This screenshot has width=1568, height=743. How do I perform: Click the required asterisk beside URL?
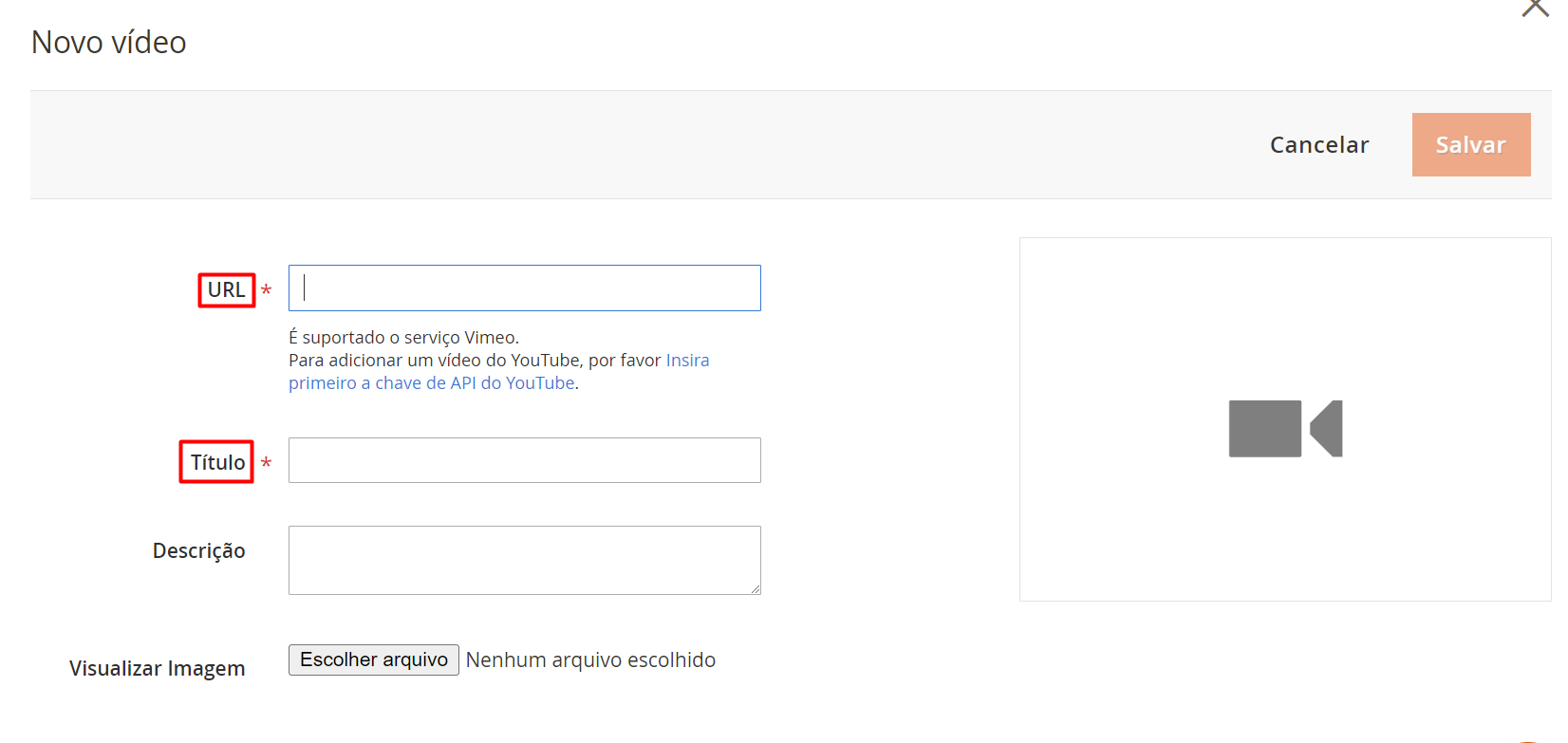pyautogui.click(x=267, y=290)
